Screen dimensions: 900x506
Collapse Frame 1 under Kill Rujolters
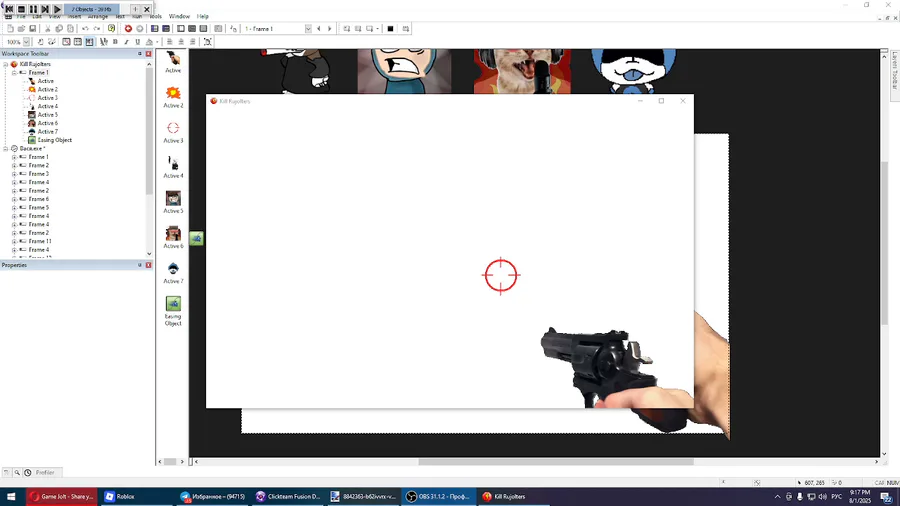[x=14, y=73]
